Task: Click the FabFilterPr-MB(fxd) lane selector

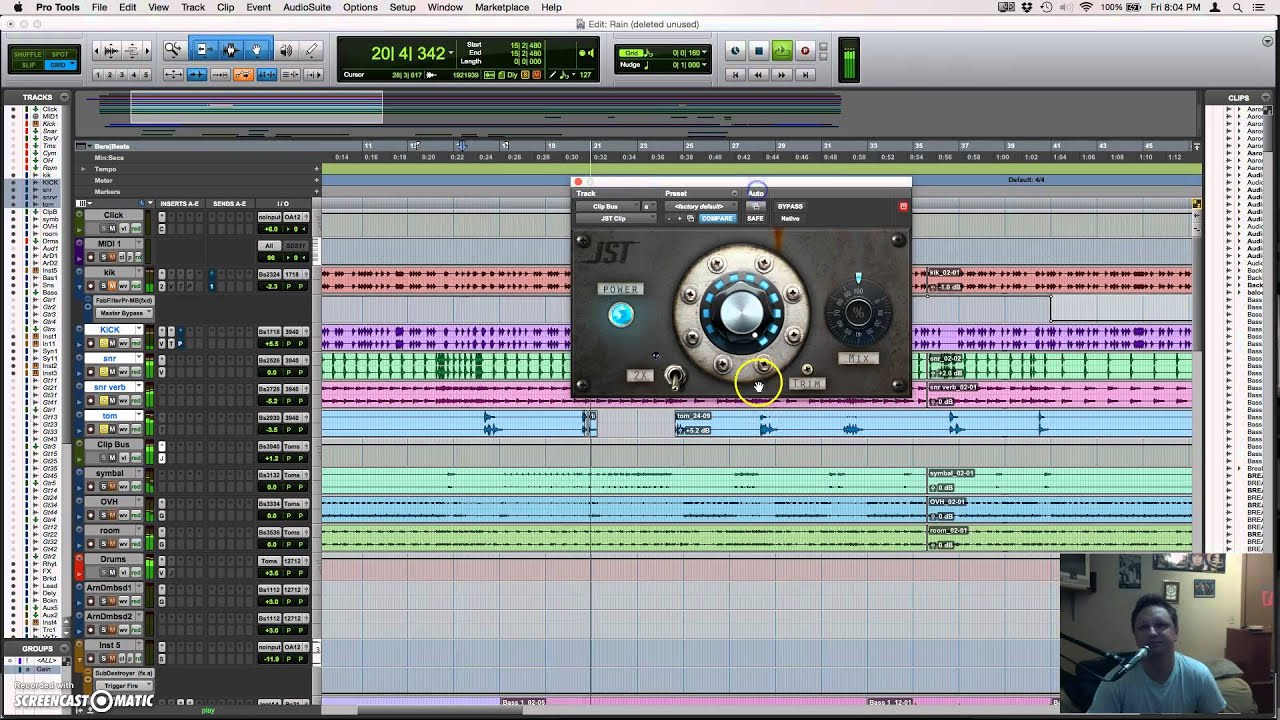Action: pyautogui.click(x=122, y=301)
